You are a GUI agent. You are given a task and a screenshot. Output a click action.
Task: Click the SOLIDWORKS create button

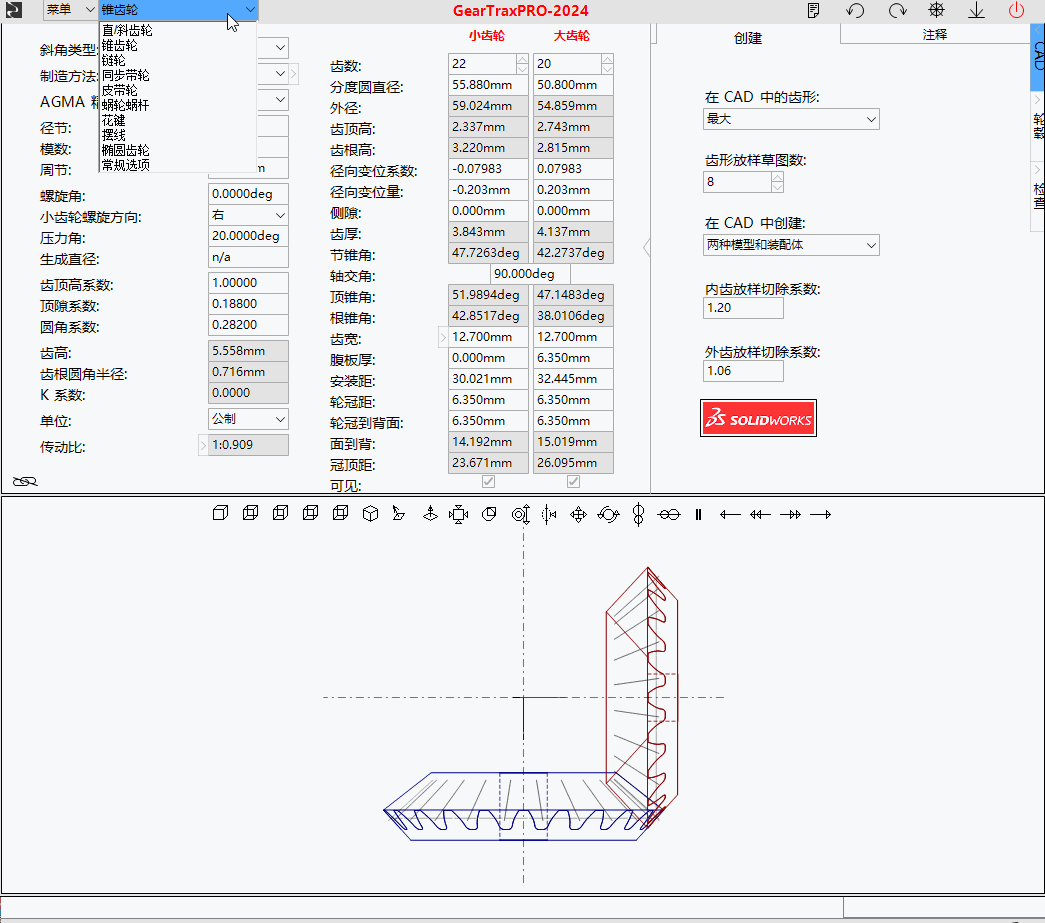(x=758, y=419)
